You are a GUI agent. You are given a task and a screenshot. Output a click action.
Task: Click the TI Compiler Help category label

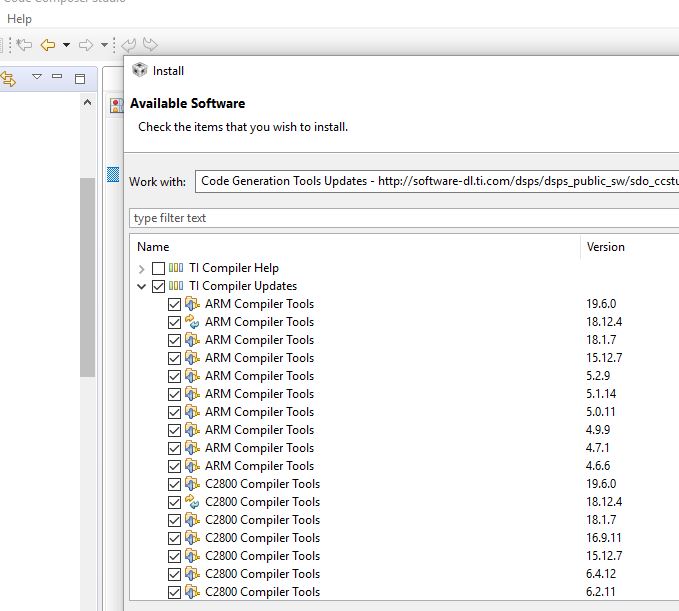[234, 268]
